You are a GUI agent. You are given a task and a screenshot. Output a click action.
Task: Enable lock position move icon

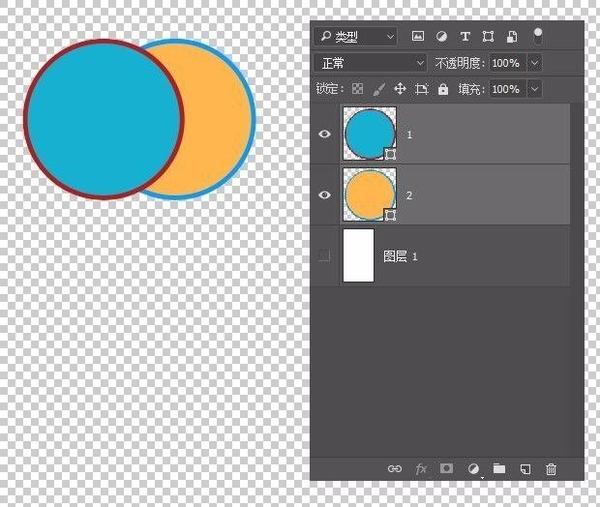[x=400, y=89]
